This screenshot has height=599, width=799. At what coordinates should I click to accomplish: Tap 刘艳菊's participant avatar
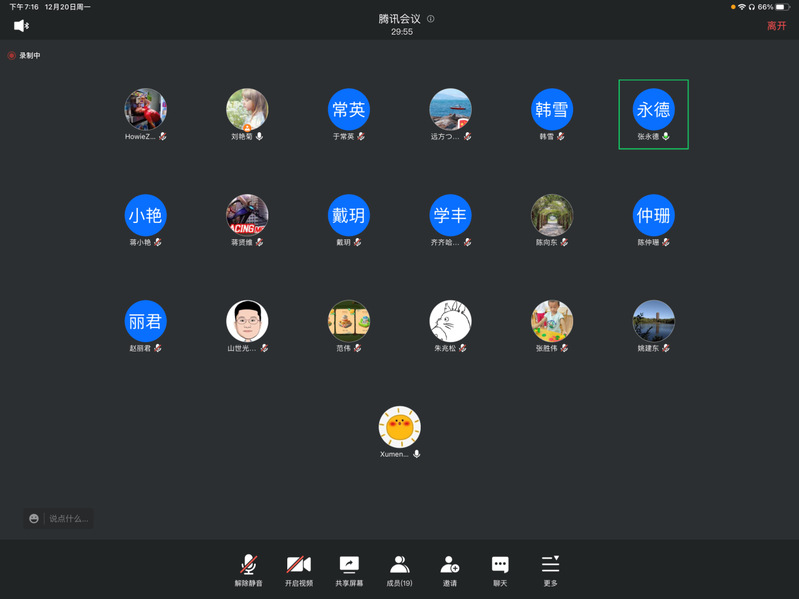(x=247, y=109)
